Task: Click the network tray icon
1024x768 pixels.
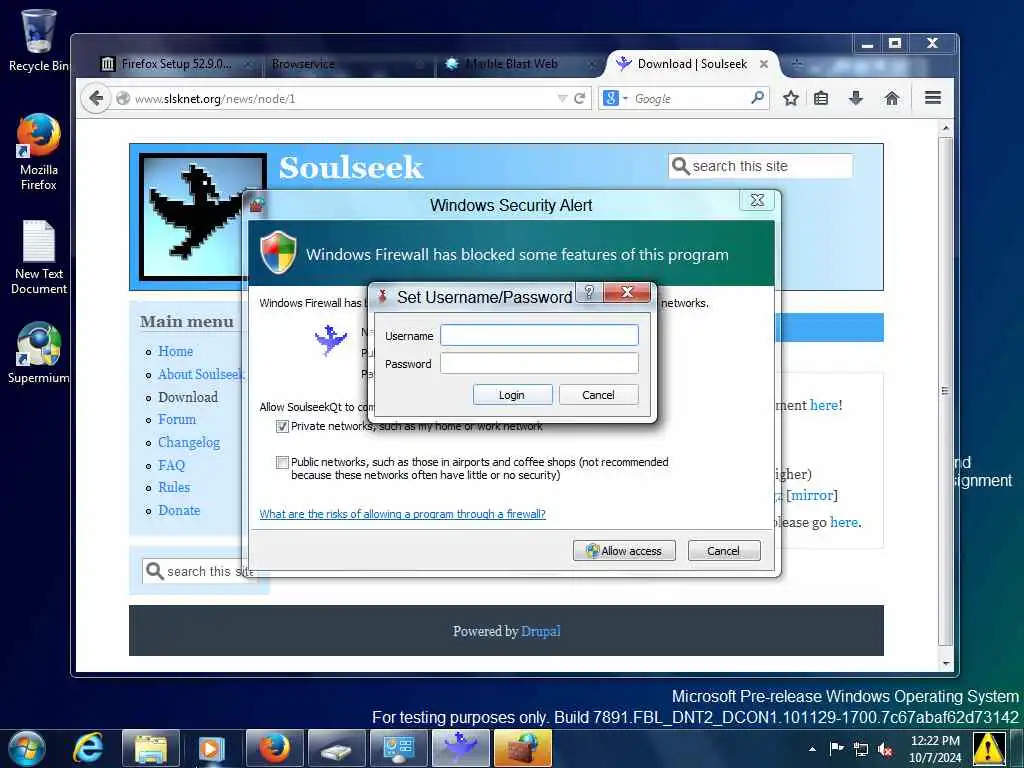Action: (861, 749)
